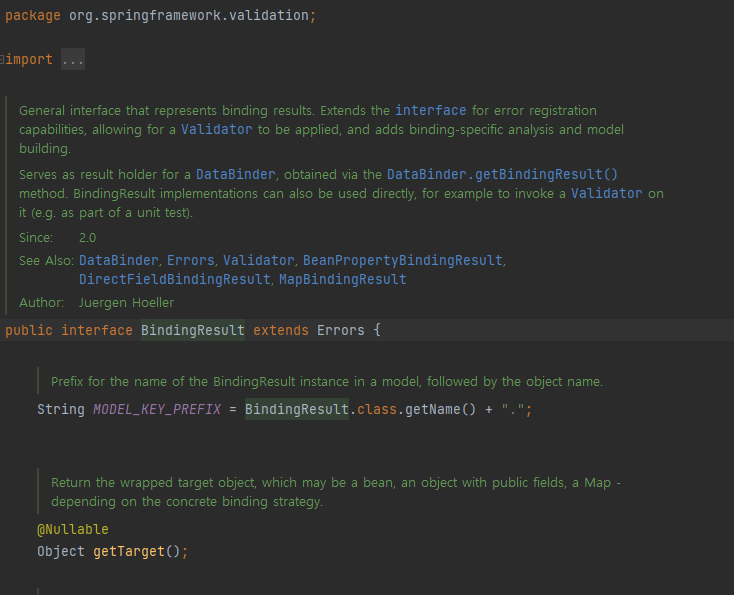
Task: Click the package name org.springframework.validation
Action: 189,15
